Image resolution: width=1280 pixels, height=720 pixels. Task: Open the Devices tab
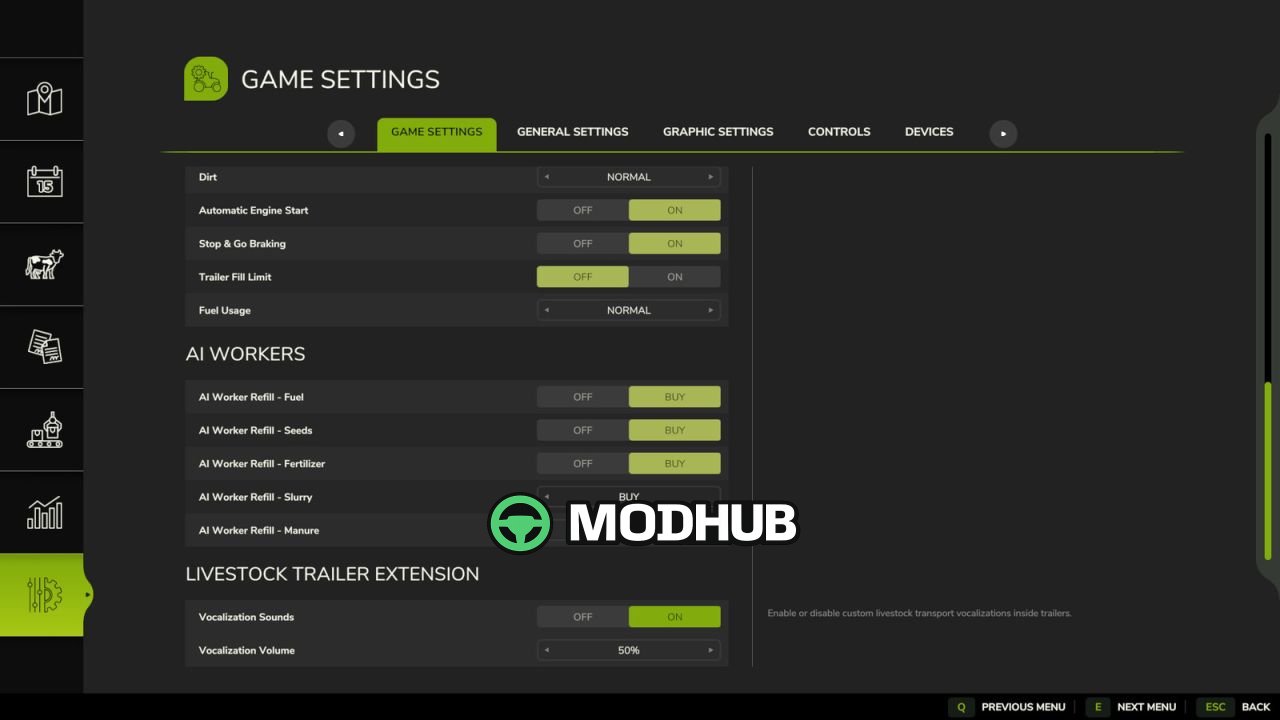(929, 132)
